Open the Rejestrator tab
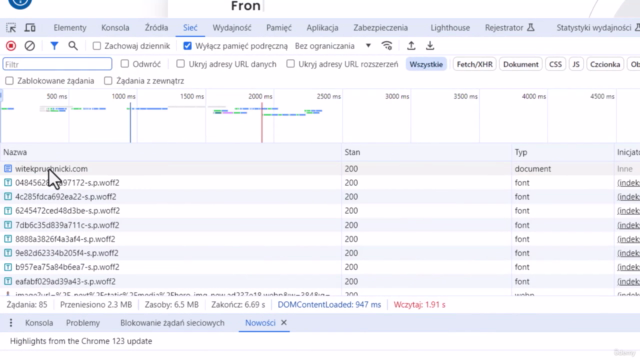 [509, 28]
